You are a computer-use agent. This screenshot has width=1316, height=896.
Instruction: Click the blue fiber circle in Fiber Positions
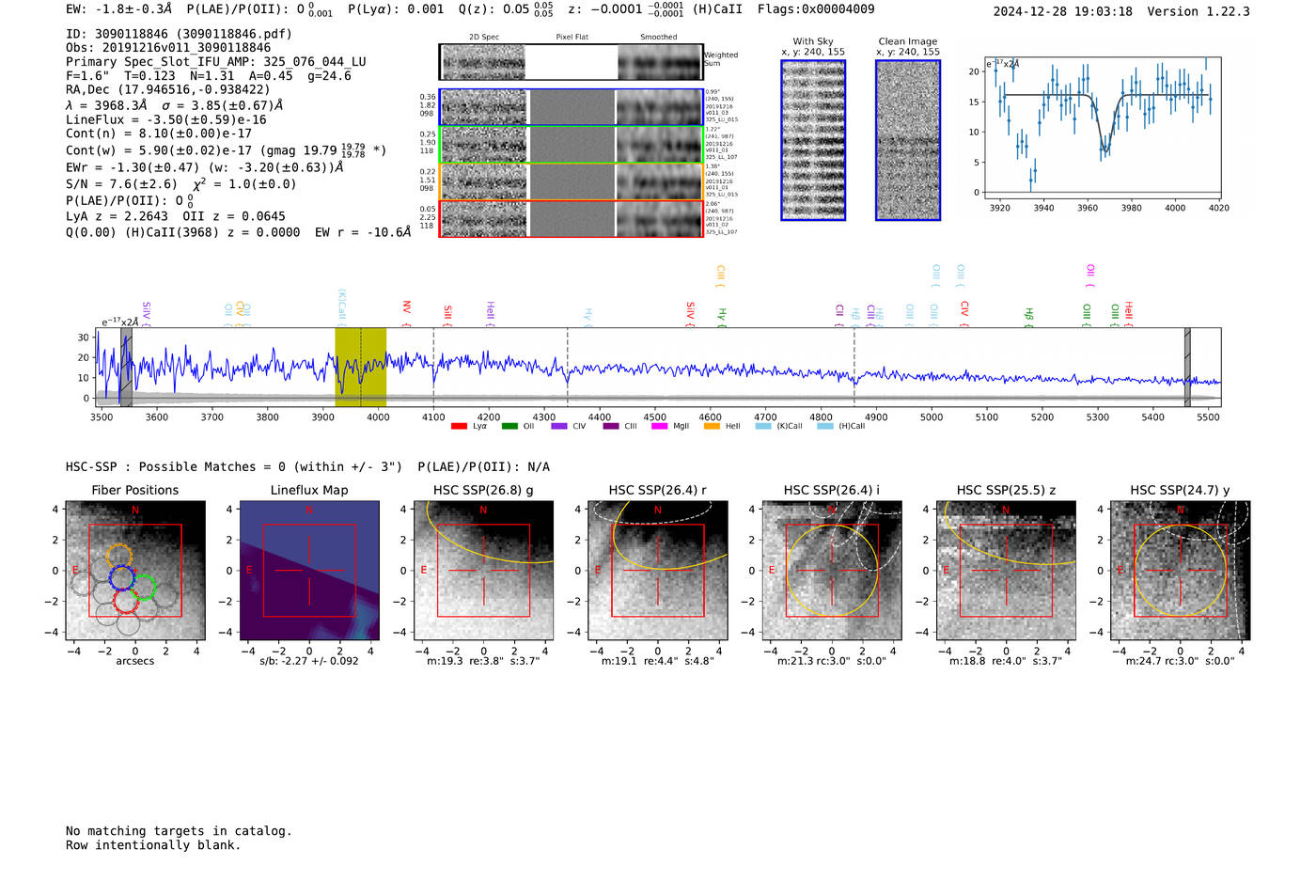pyautogui.click(x=121, y=578)
